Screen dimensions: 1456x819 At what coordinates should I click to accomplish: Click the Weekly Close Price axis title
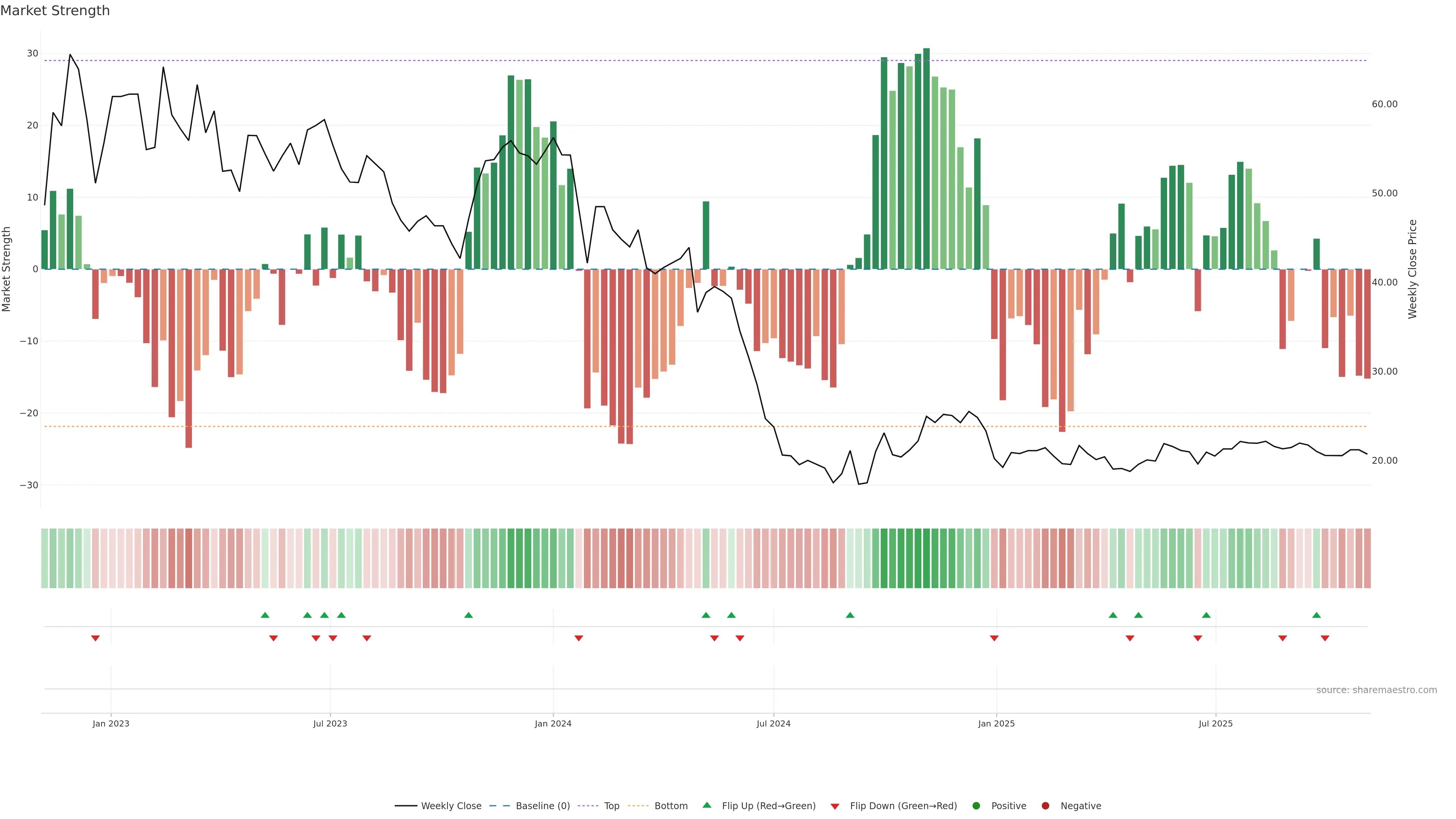tap(1412, 269)
